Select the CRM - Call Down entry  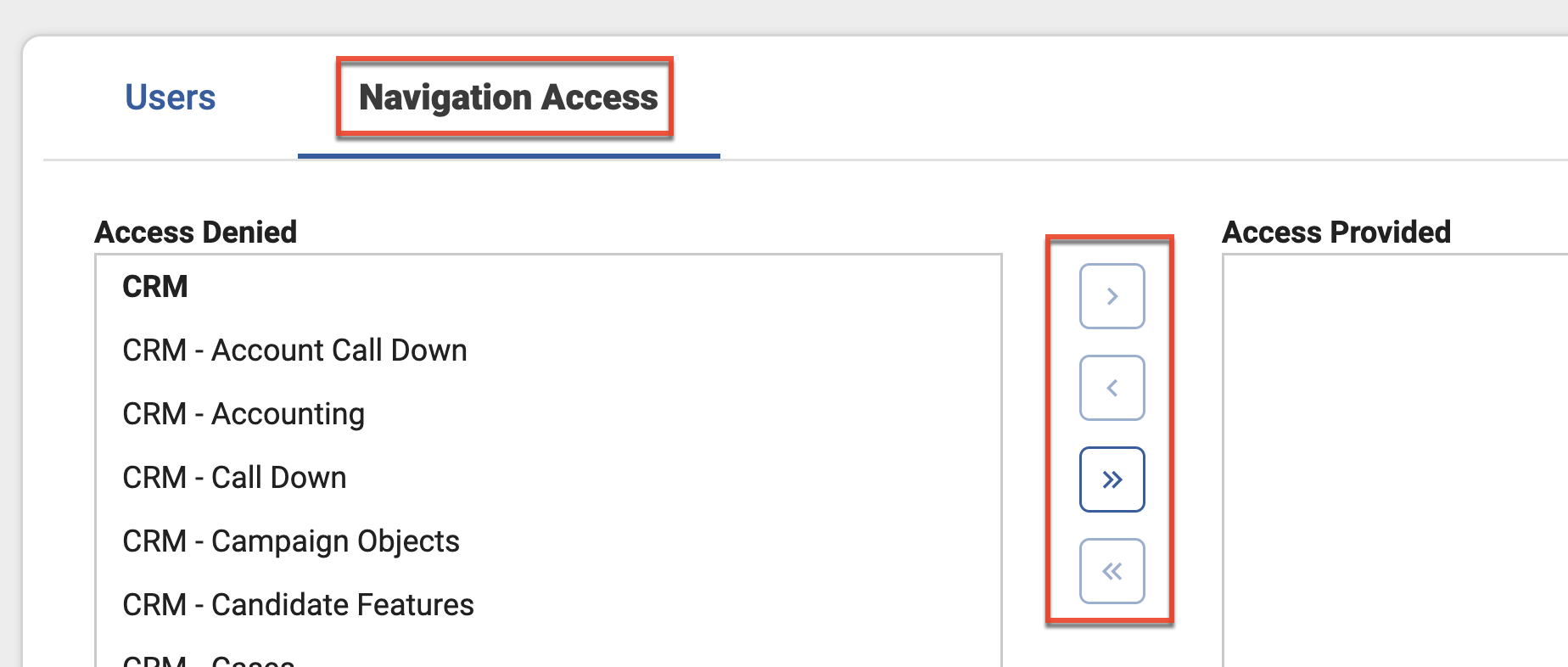click(234, 478)
